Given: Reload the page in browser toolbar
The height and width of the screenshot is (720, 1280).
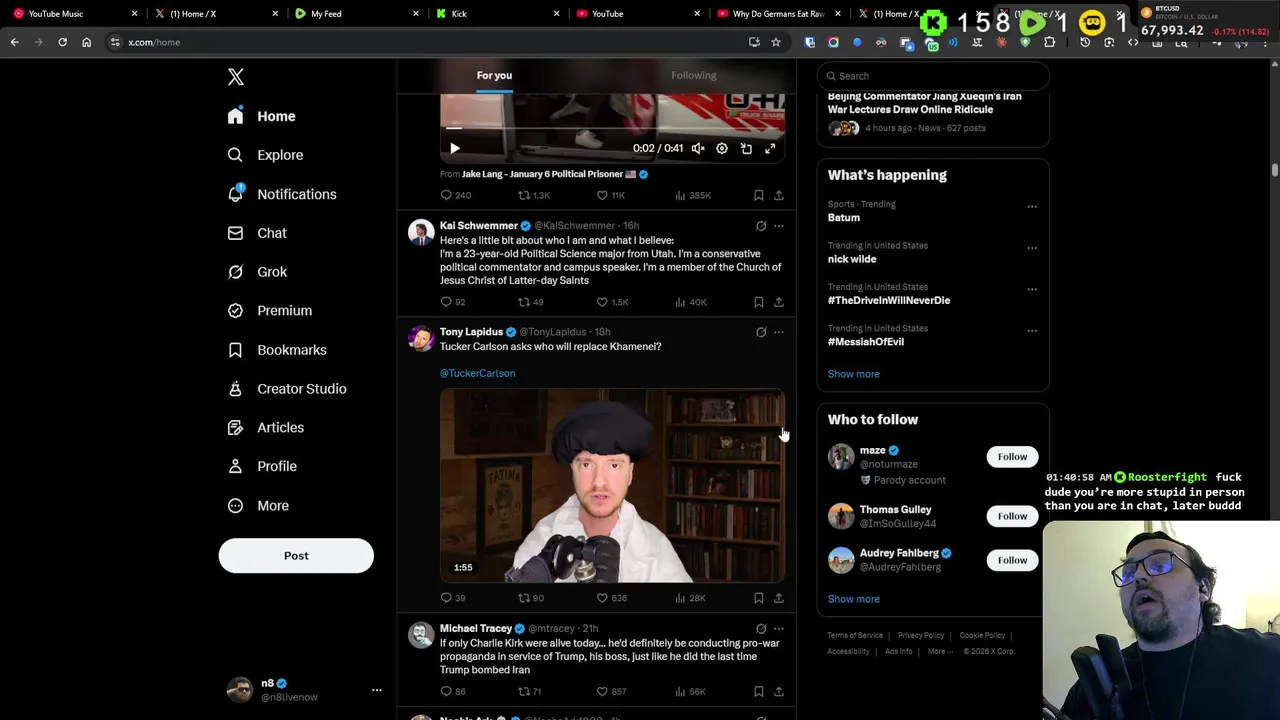Looking at the screenshot, I should (x=62, y=42).
